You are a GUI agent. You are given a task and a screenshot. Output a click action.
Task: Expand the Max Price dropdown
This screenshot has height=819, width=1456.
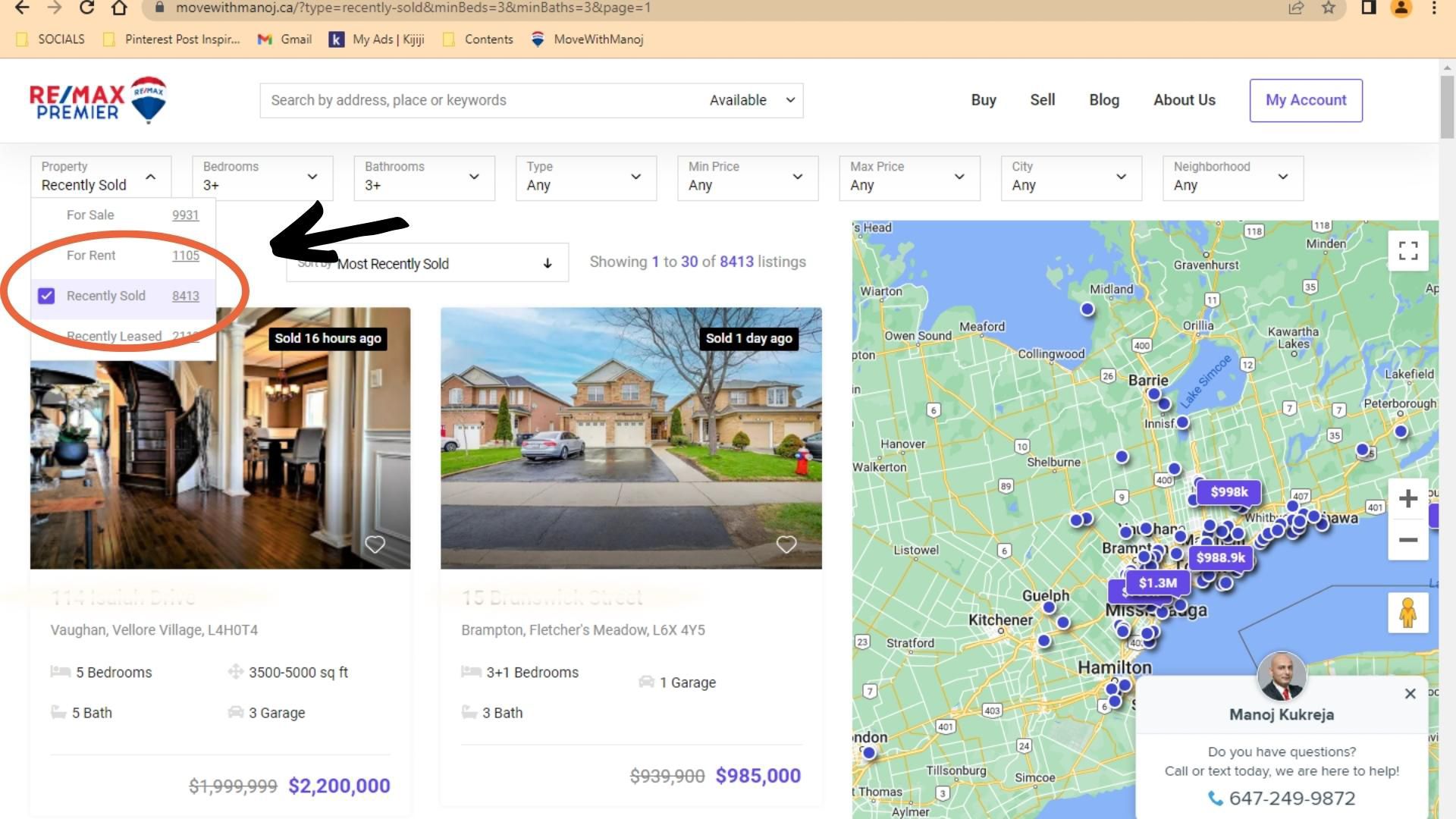[909, 177]
